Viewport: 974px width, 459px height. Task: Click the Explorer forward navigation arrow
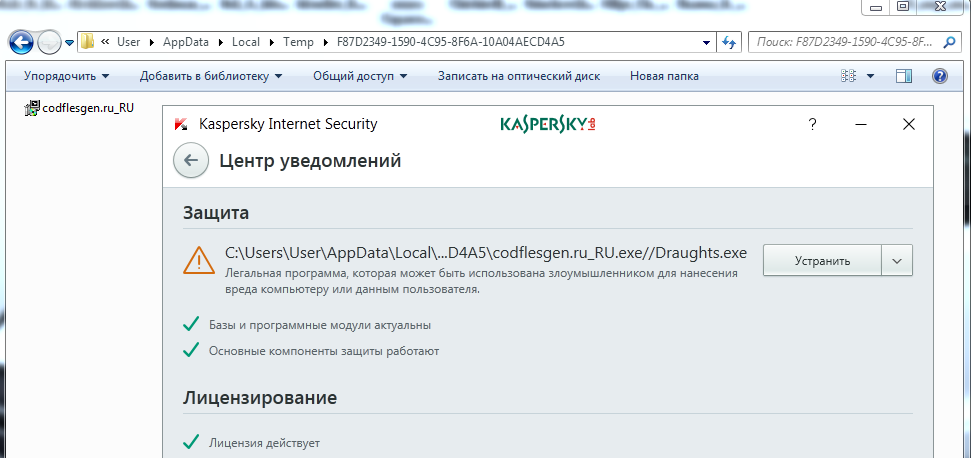49,42
